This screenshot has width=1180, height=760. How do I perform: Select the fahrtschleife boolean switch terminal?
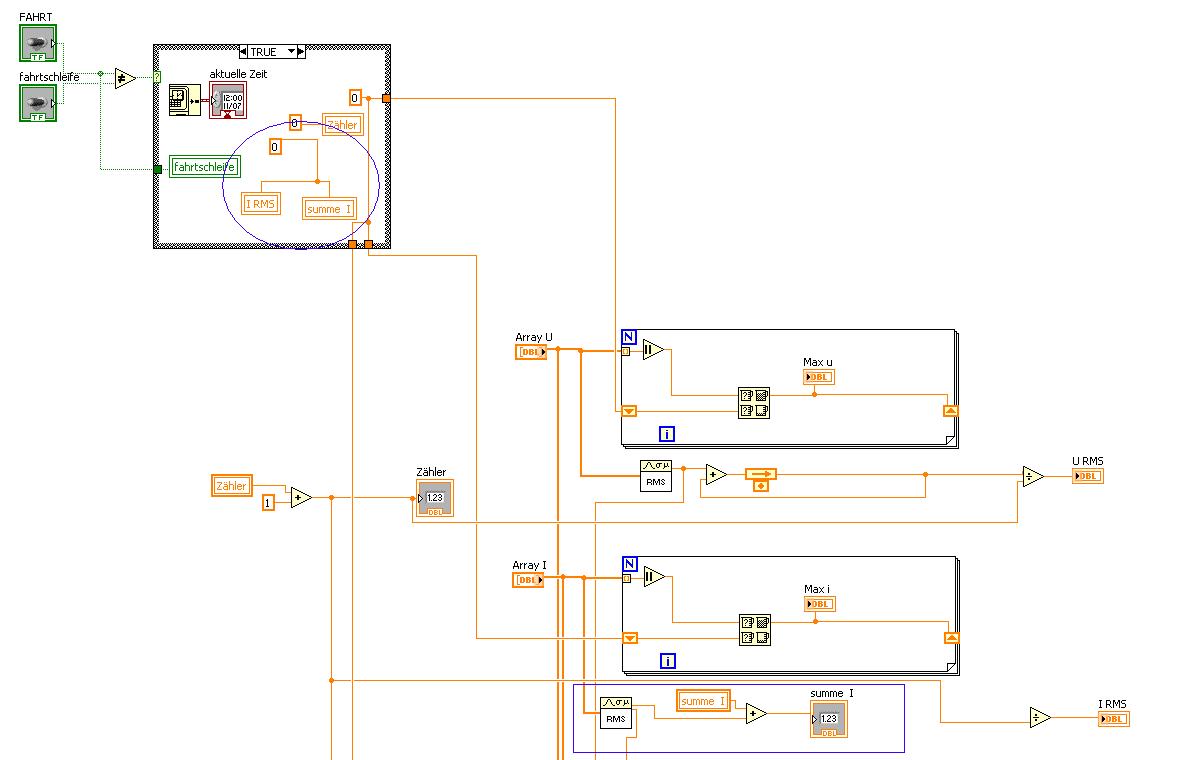coord(38,103)
